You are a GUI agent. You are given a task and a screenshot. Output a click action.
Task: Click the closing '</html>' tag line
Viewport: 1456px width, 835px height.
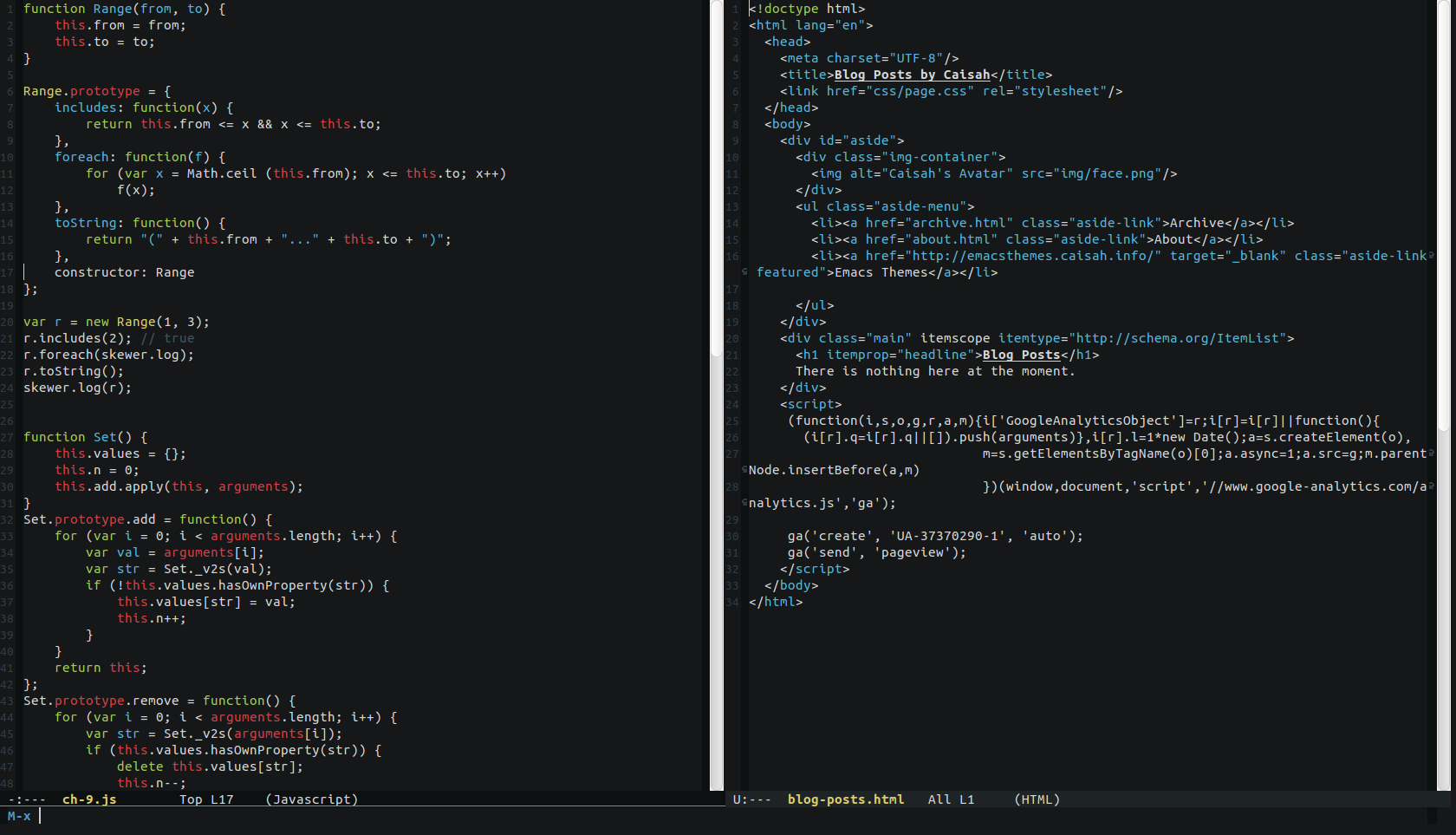coord(776,602)
